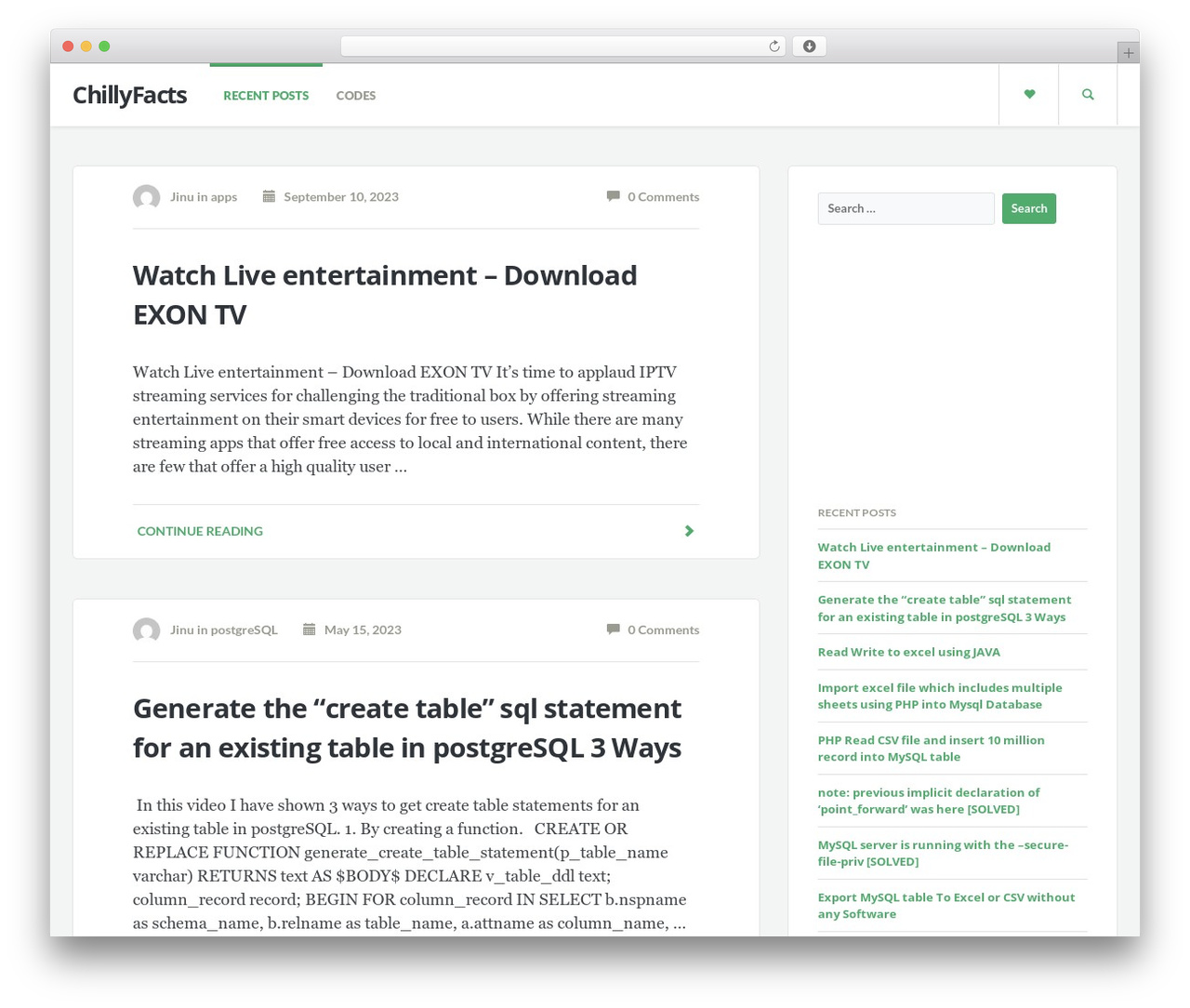Screen dimensions: 1190x1008
Task: Click Continue Reading on EXON TV post
Action: pyautogui.click(x=200, y=531)
